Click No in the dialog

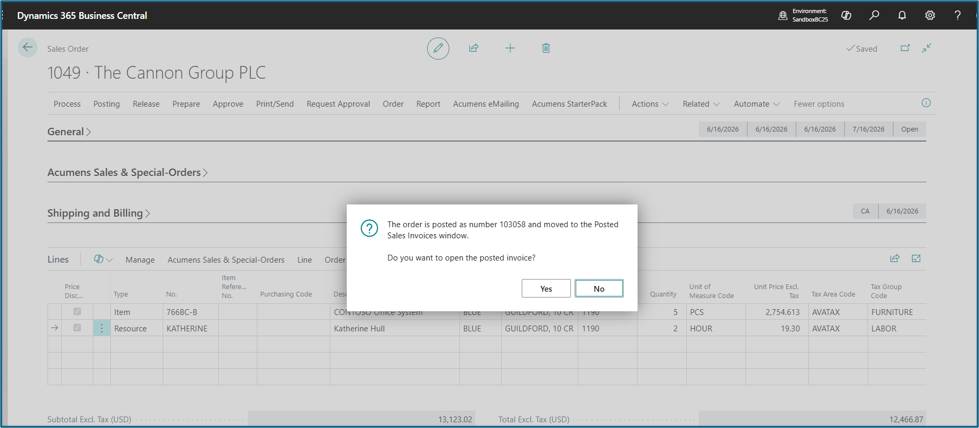pos(599,288)
